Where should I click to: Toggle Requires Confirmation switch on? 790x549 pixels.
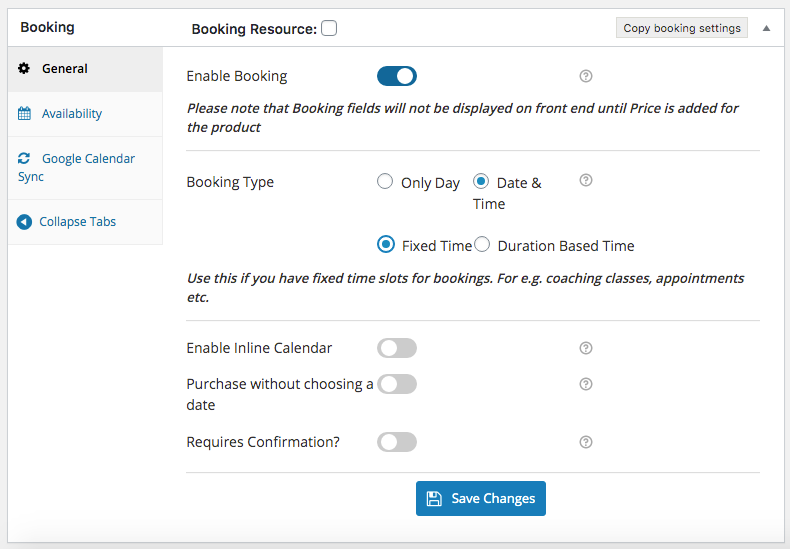(397, 442)
